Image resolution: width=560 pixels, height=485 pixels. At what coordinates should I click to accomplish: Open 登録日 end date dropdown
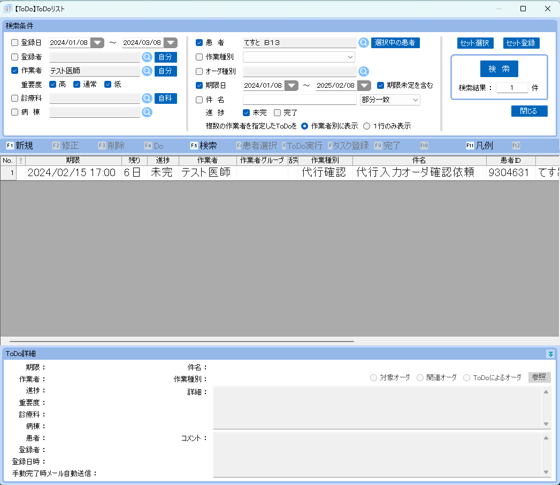coord(170,43)
